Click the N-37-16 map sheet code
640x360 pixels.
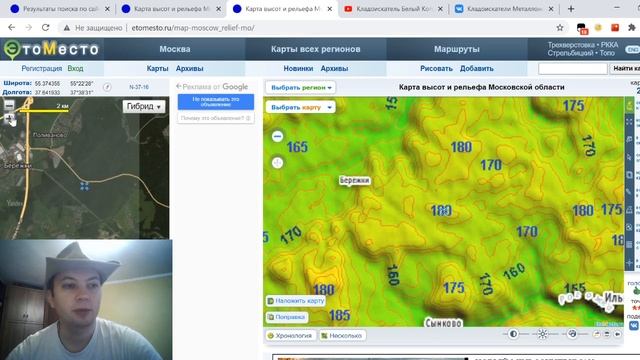pos(139,87)
